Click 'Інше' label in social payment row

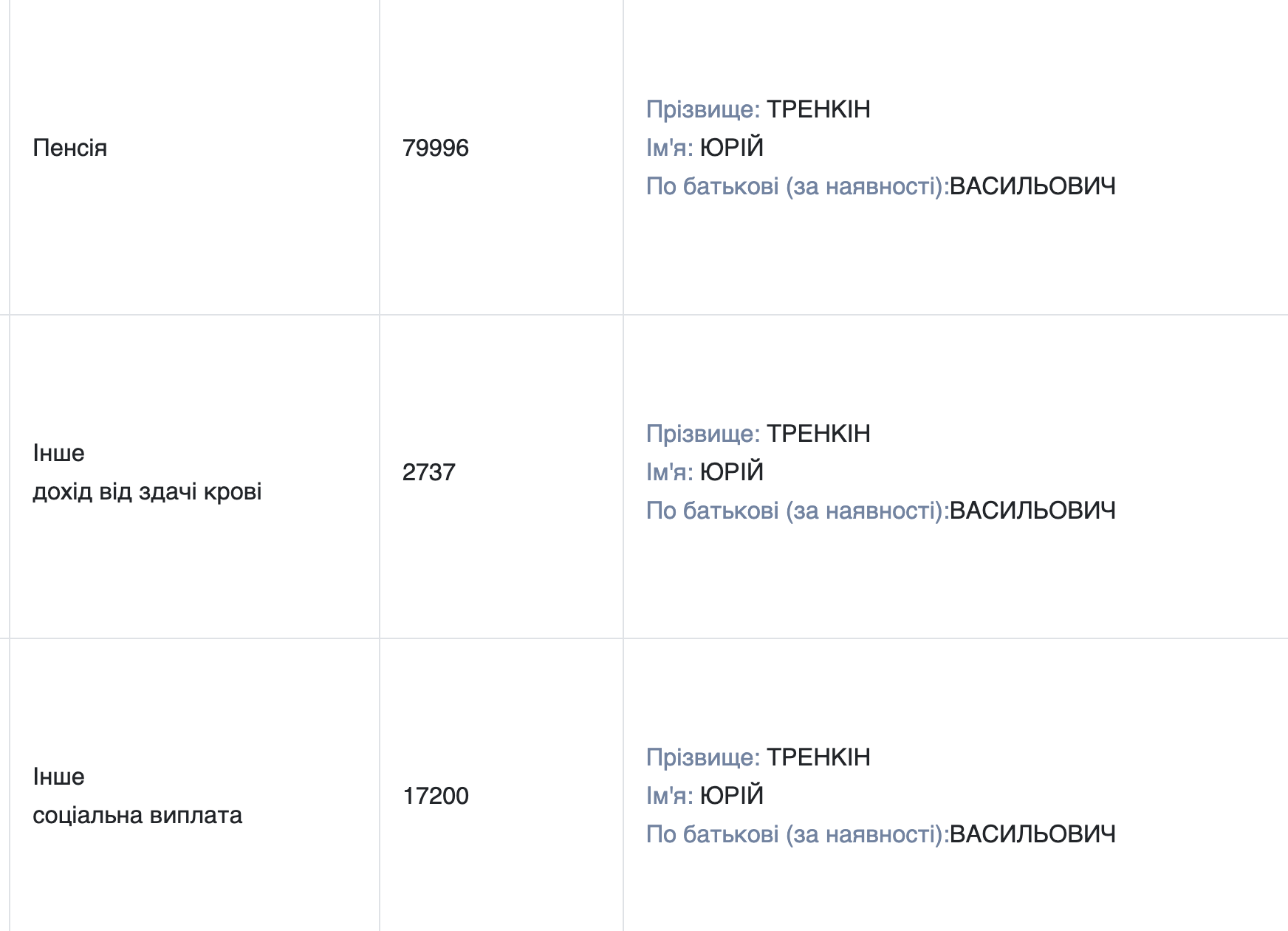pos(59,777)
